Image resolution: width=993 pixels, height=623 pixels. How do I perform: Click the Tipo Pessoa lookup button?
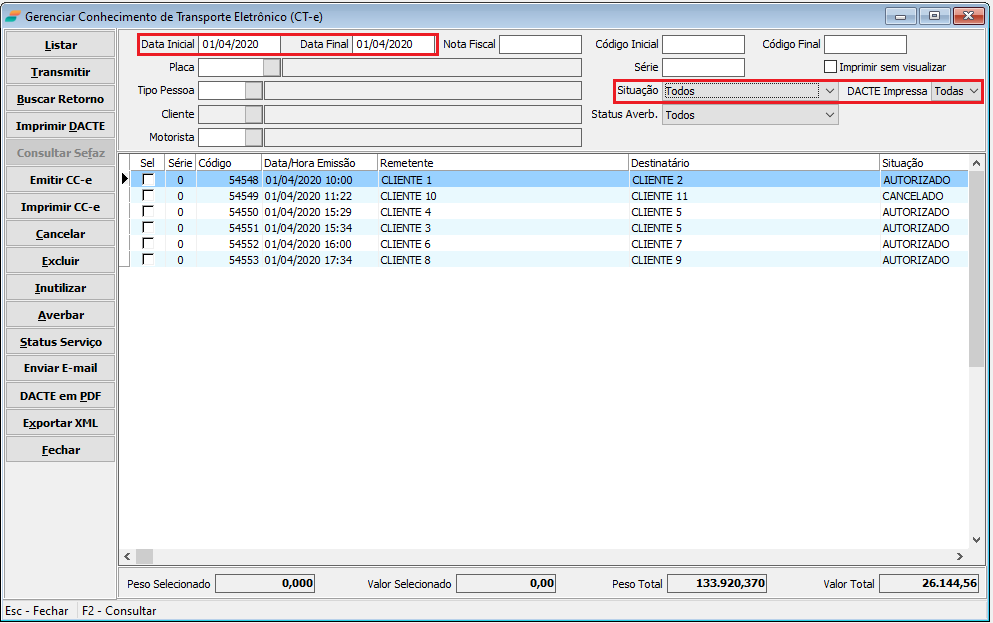254,90
